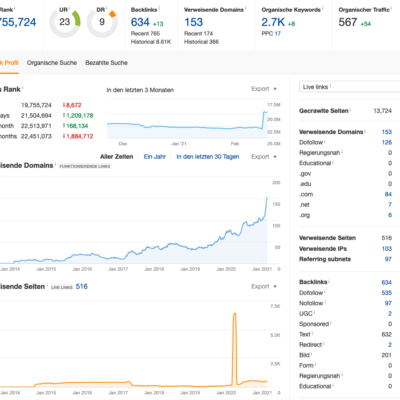Click the info icon beside Gecrawlte Seiten
Image resolution: width=400 pixels, height=400 pixels.
coord(351,109)
